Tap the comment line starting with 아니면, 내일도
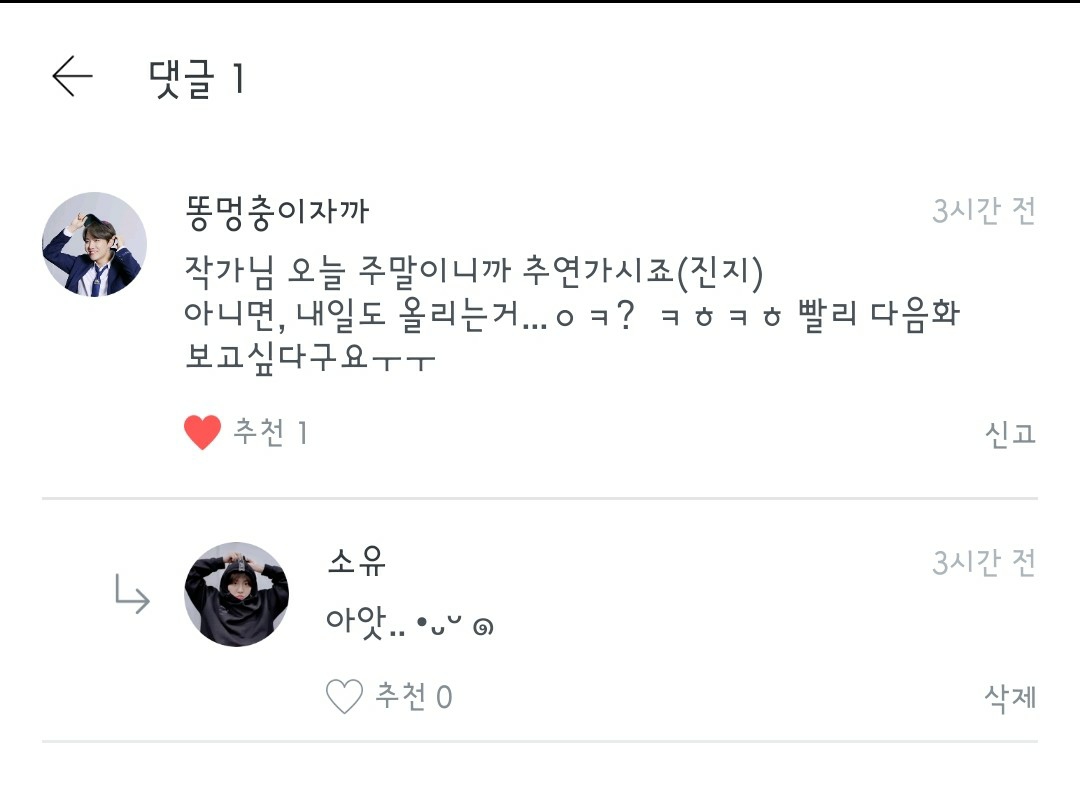This screenshot has height=810, width=1080. (570, 313)
